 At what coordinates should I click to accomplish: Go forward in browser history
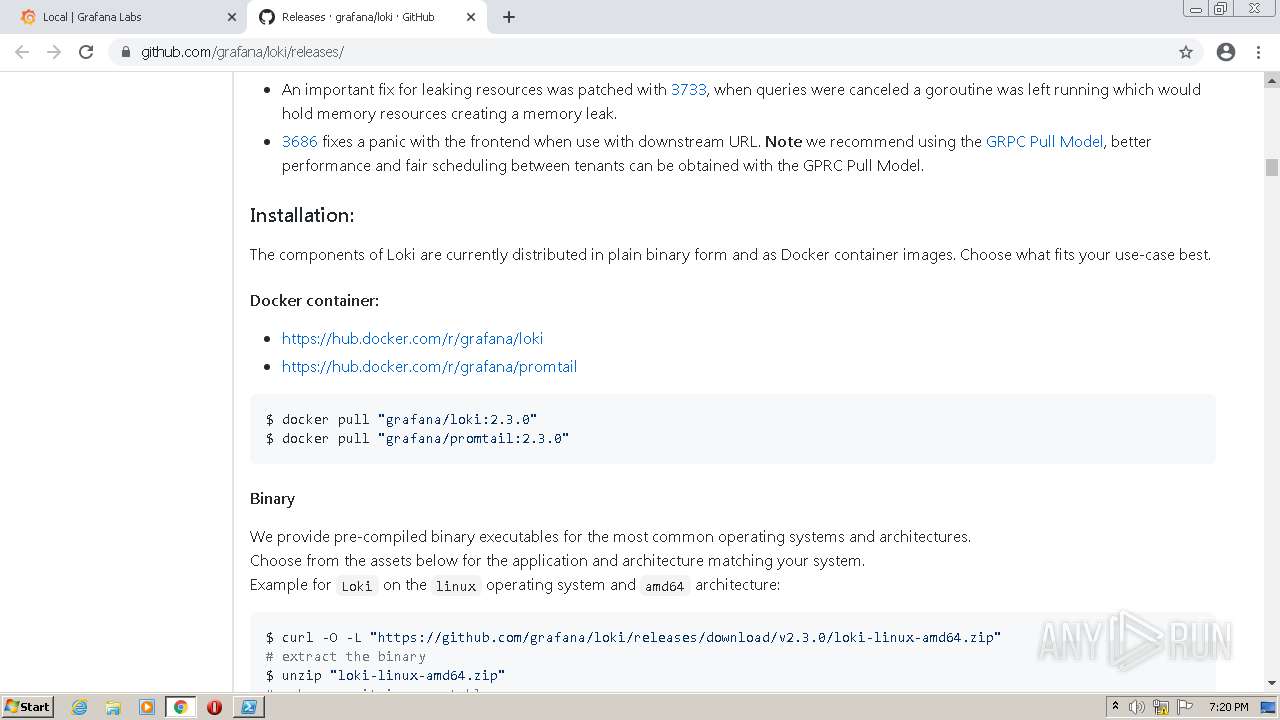(54, 52)
